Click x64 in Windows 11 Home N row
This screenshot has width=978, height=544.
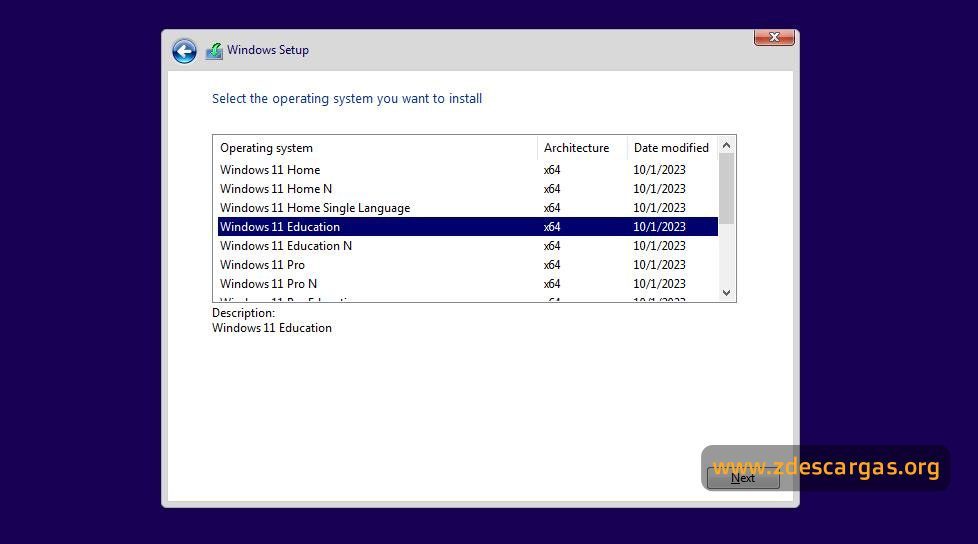point(552,188)
